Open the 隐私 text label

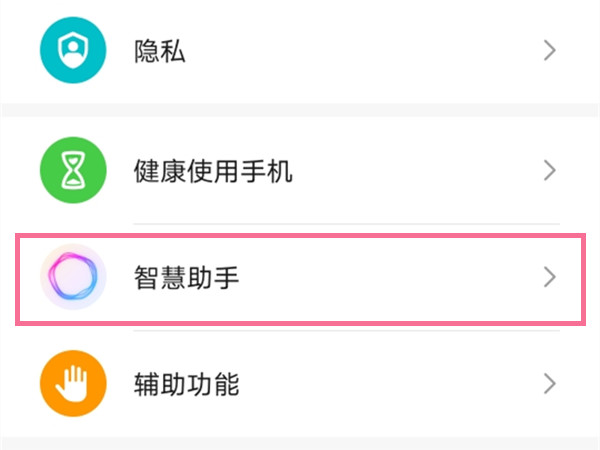[x=160, y=51]
